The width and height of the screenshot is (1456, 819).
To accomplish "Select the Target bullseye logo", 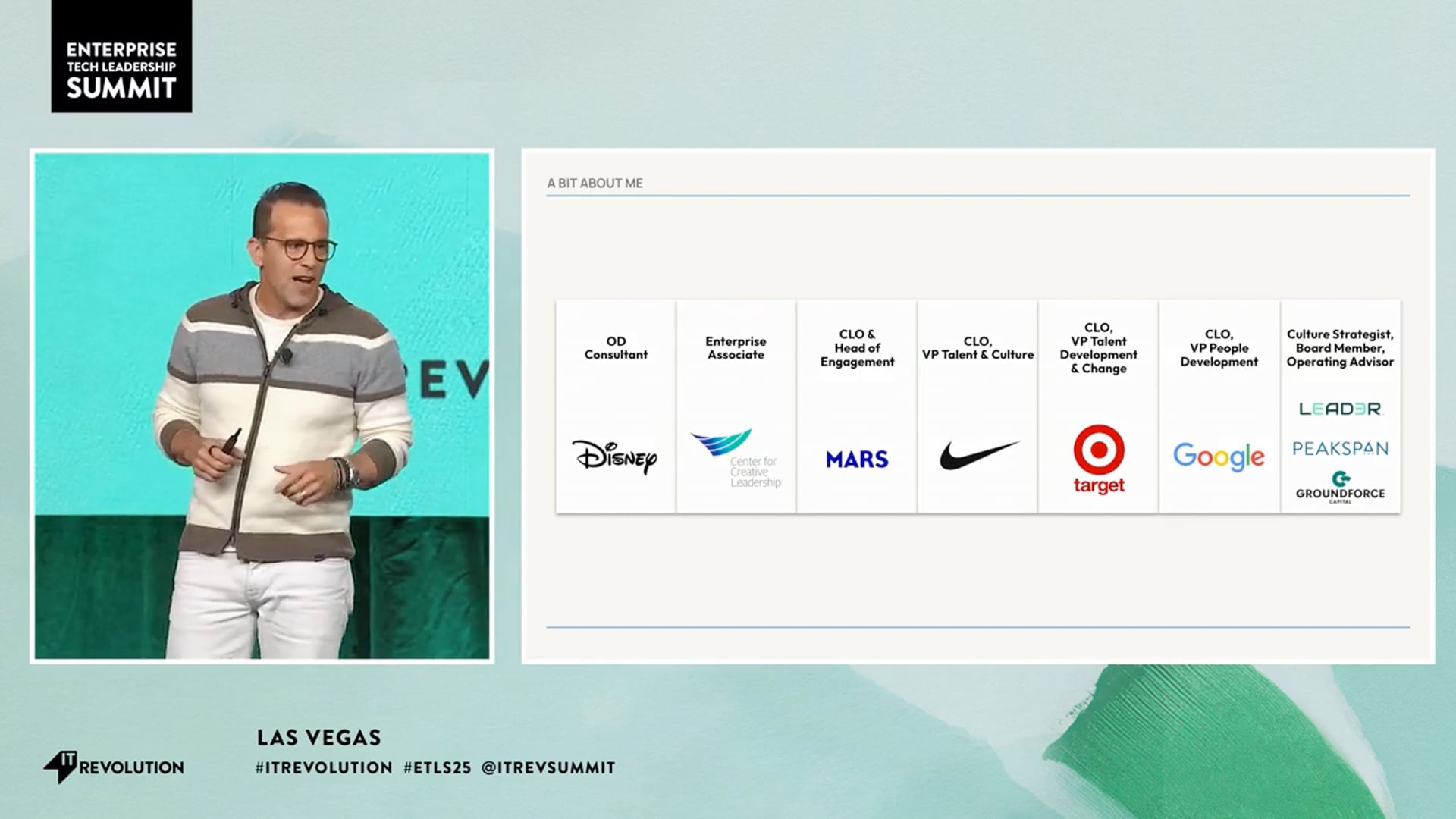I will pos(1099,459).
